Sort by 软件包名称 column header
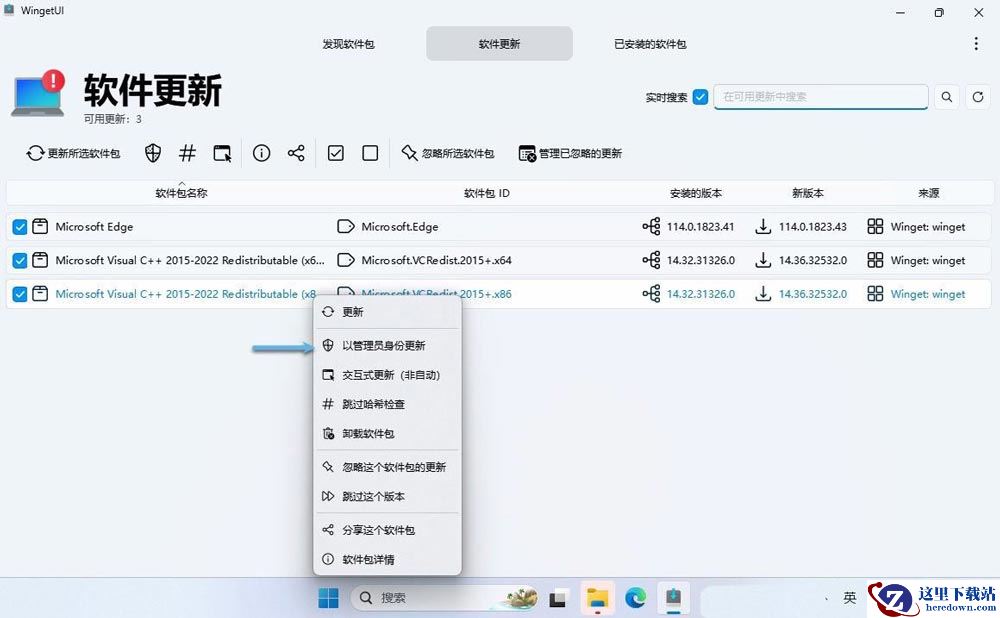 (181, 193)
